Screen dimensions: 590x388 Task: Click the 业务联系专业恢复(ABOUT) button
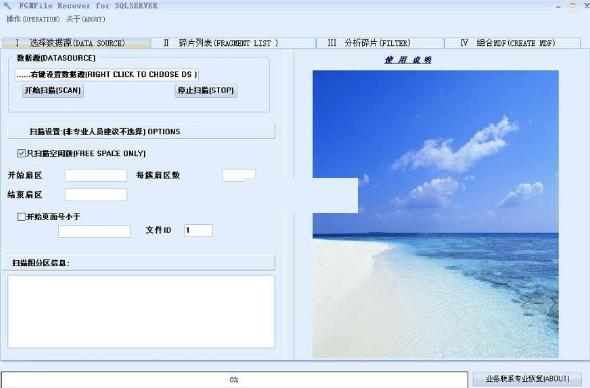point(527,379)
